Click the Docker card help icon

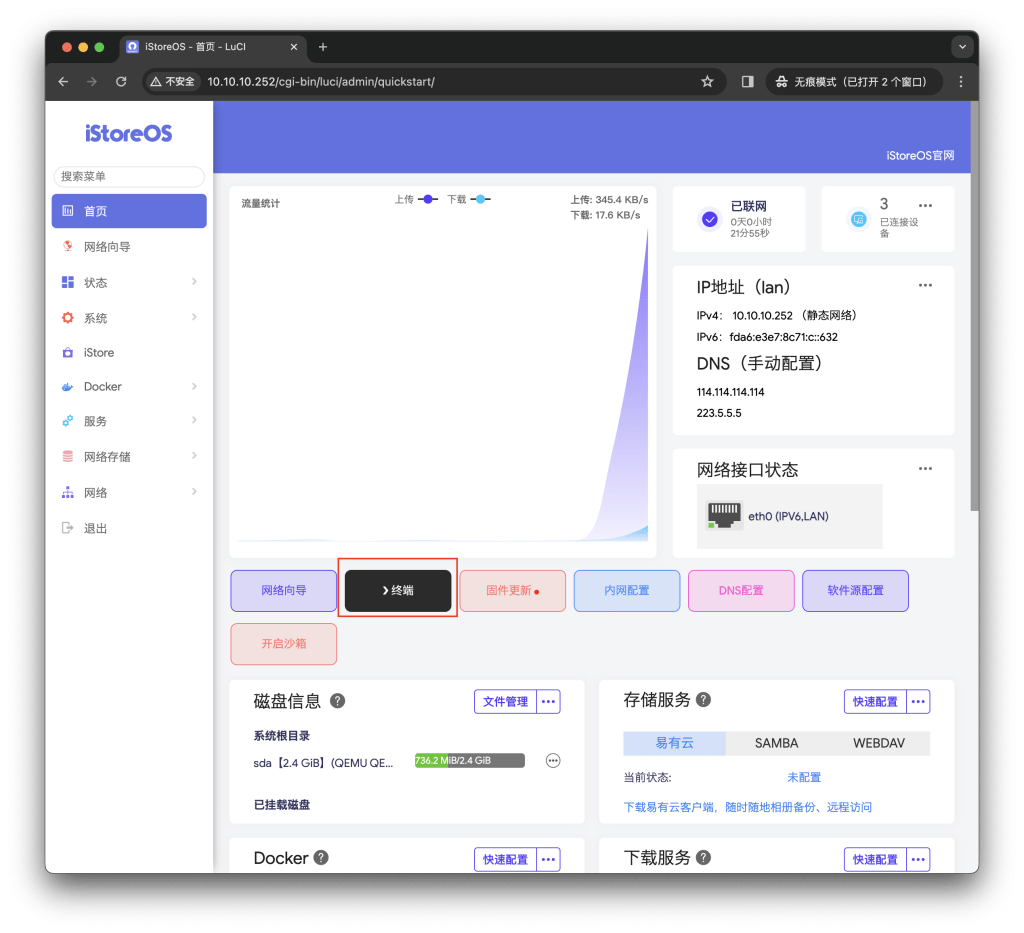tap(321, 858)
